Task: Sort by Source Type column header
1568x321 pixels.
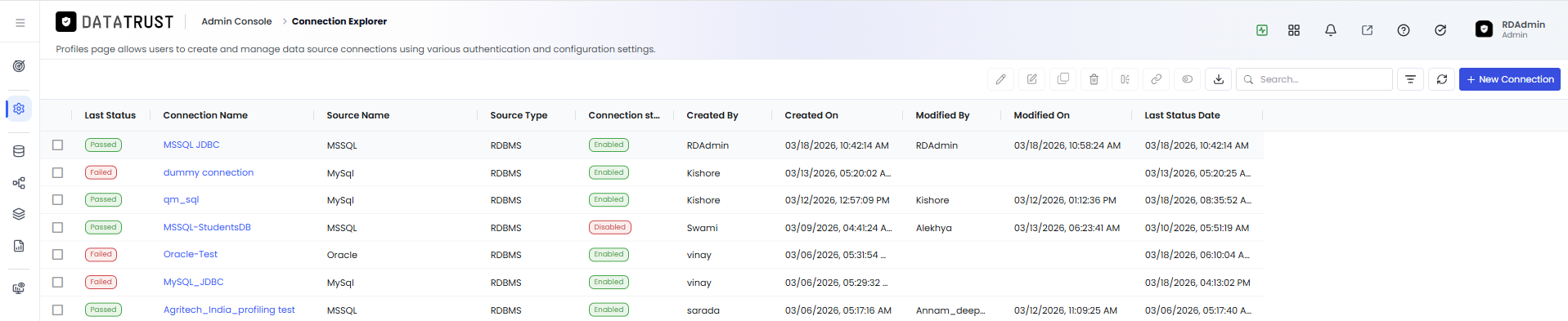Action: (x=519, y=115)
